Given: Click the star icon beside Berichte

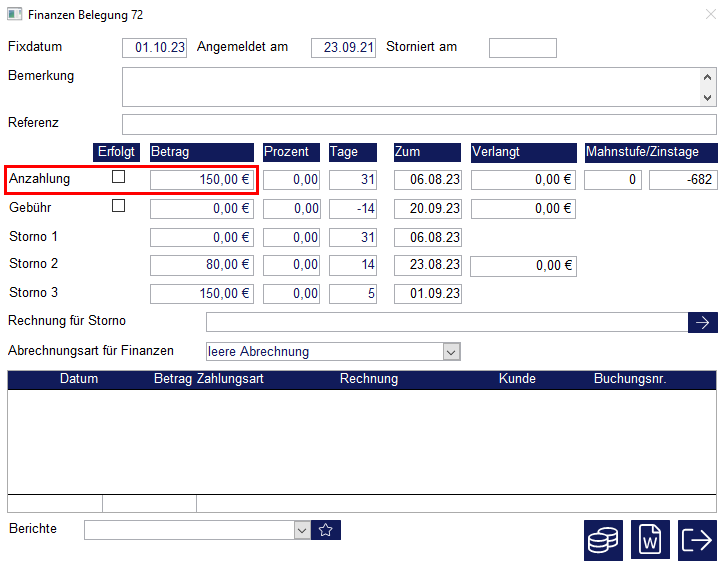Looking at the screenshot, I should (x=326, y=530).
